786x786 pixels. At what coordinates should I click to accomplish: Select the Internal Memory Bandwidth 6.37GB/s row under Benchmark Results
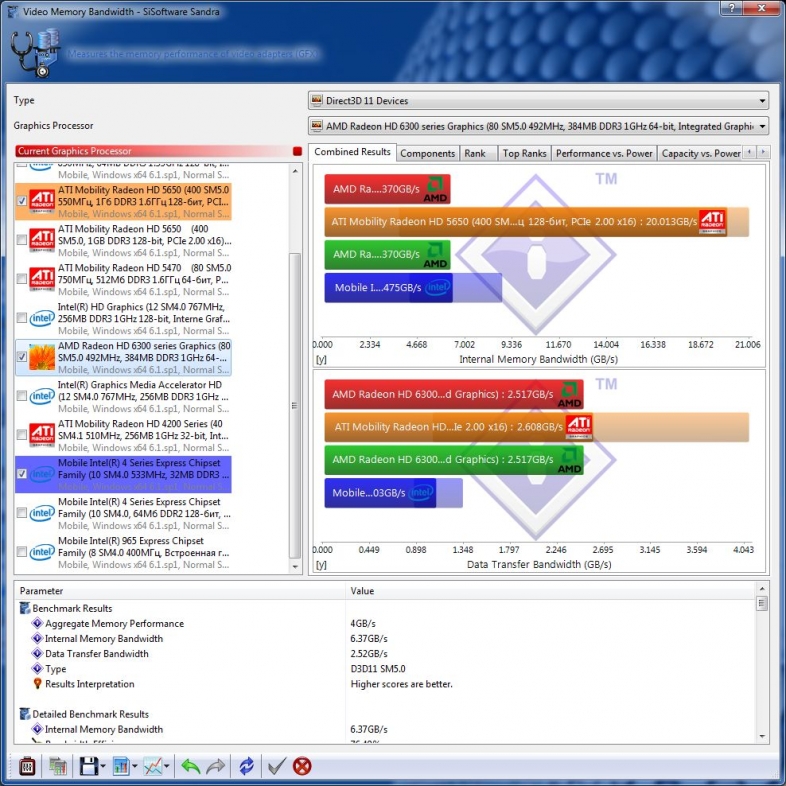[386, 638]
